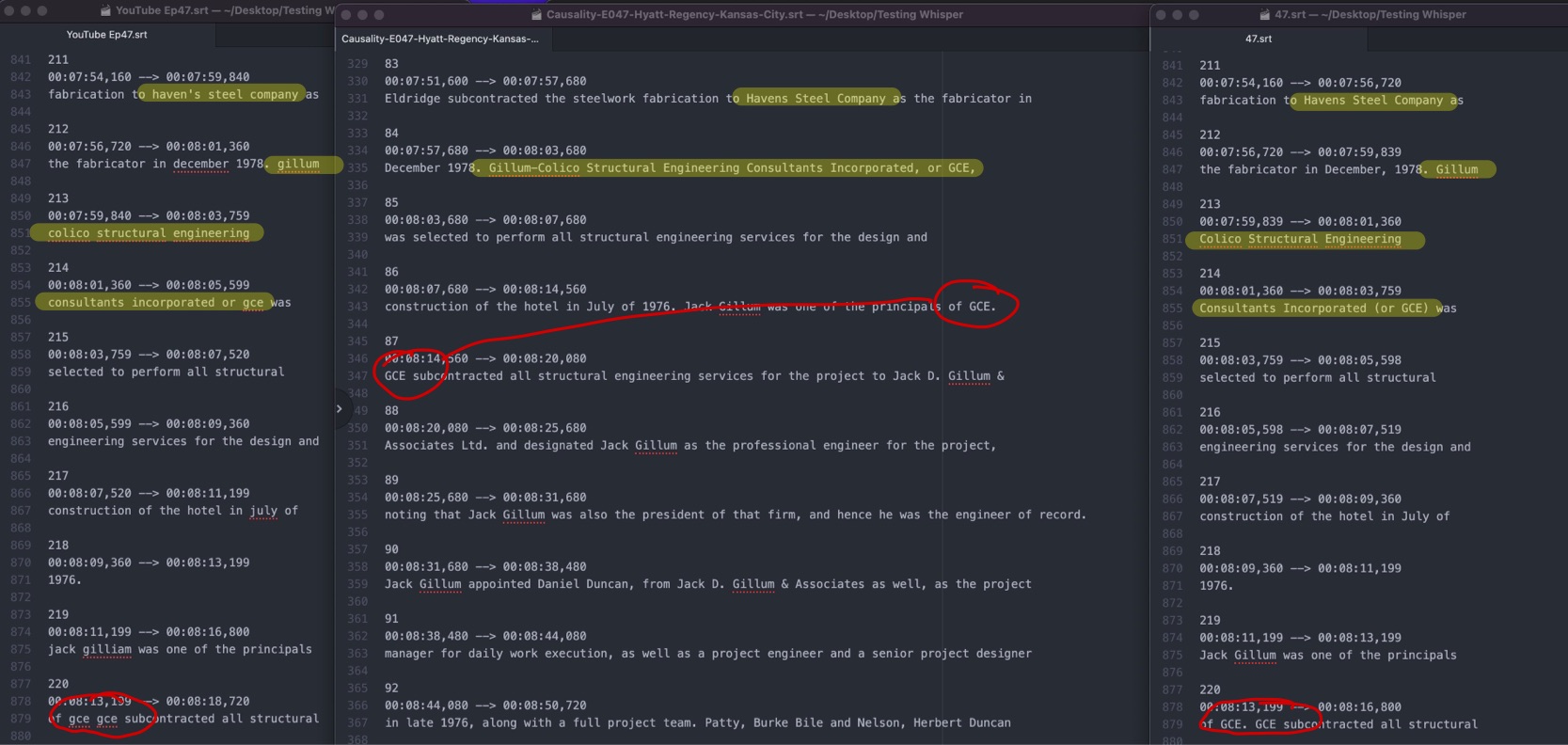Screen dimensions: 1568x745
Task: Click 'Consultants Incorporated (or GCE) was' in the right window
Action: [x=1327, y=309]
